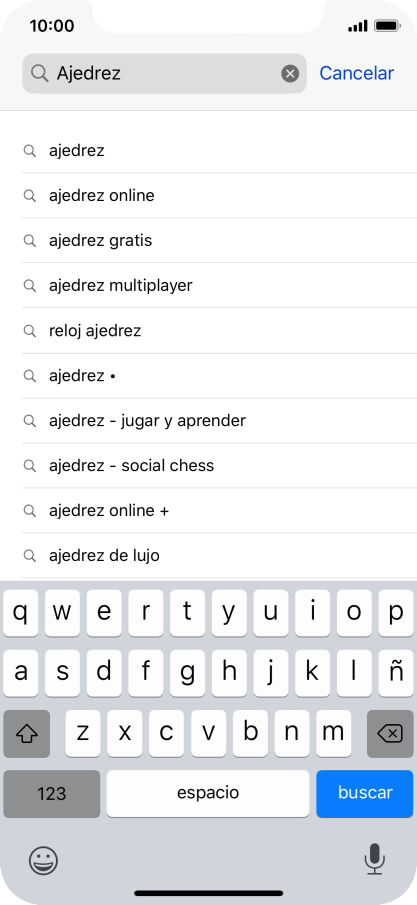
Task: Tap magnifier icon beside ajedrez de lujo
Action: [29, 556]
